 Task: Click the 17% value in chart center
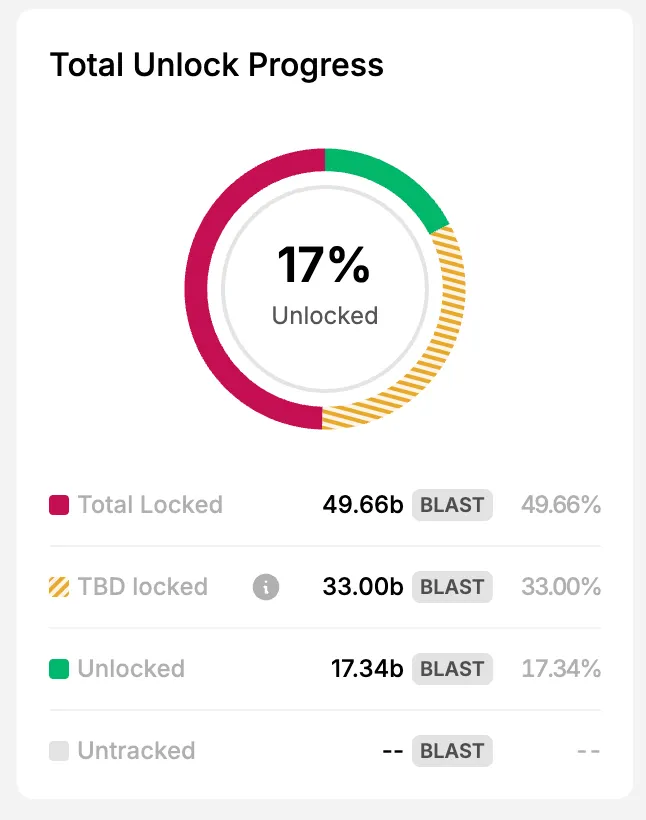[324, 266]
